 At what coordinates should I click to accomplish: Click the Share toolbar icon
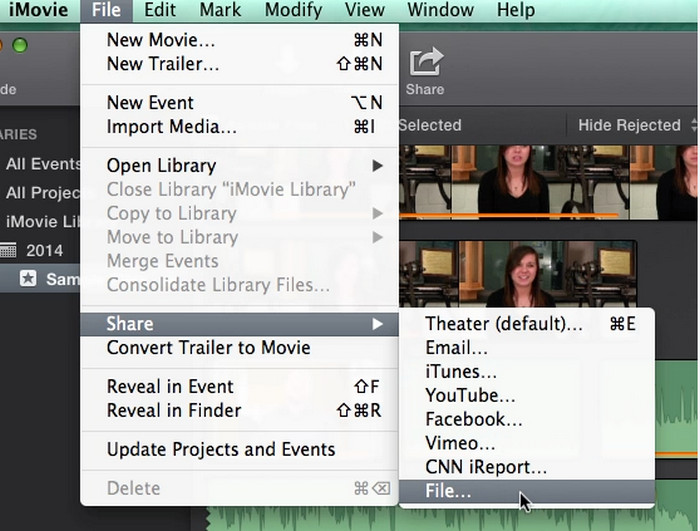click(x=425, y=64)
